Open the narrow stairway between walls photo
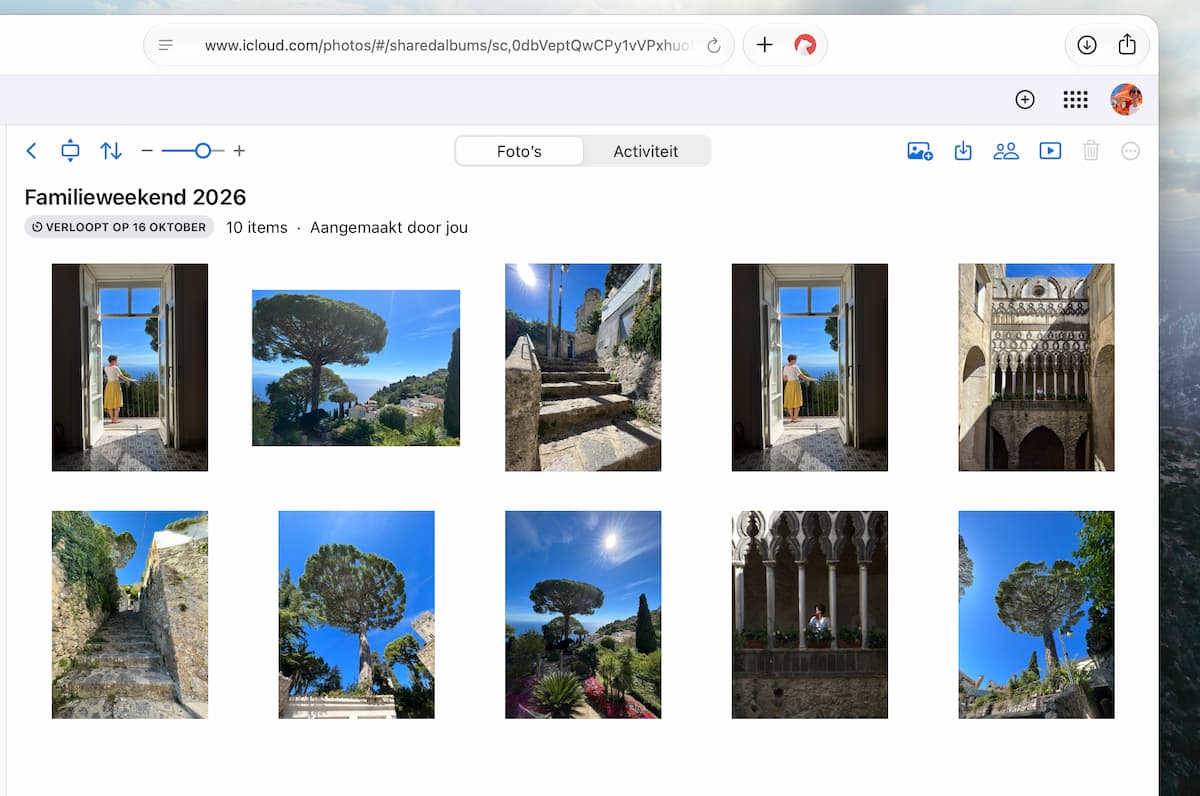Screen dimensions: 1200x796 click(x=130, y=615)
